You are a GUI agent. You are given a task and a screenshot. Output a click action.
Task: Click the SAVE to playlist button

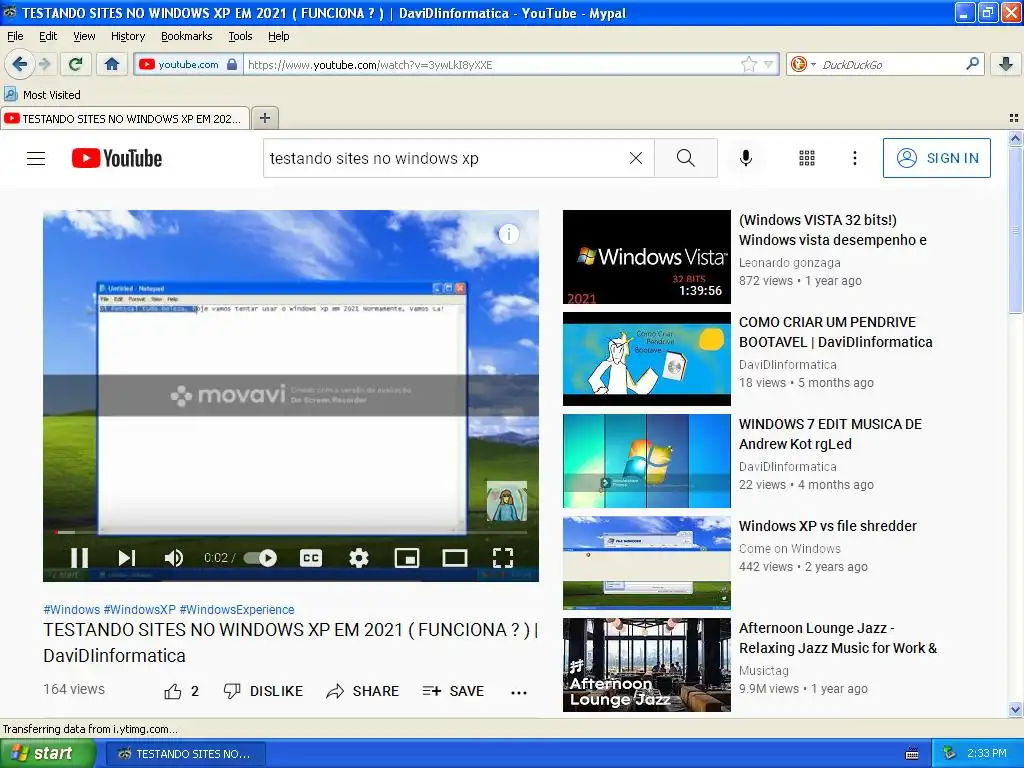453,691
